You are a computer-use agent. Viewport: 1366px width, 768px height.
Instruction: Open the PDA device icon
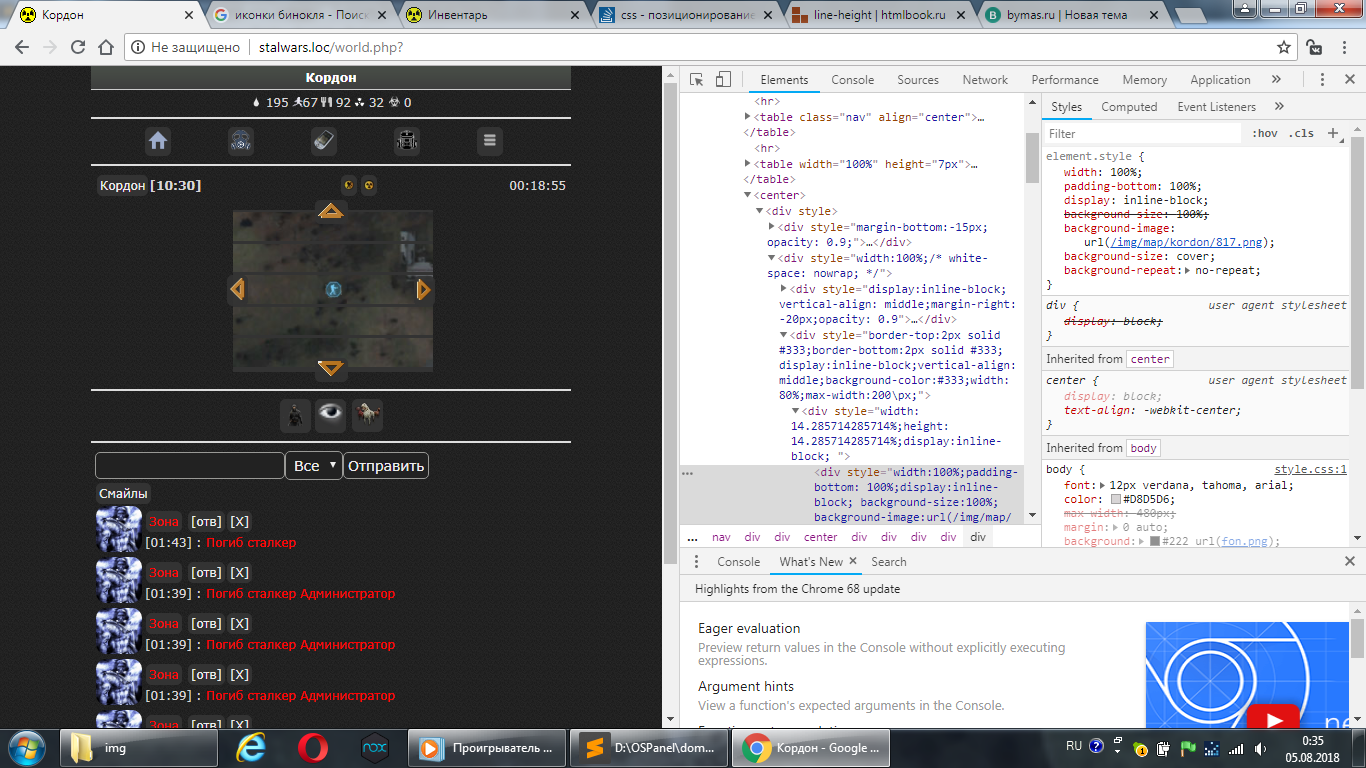(x=324, y=141)
